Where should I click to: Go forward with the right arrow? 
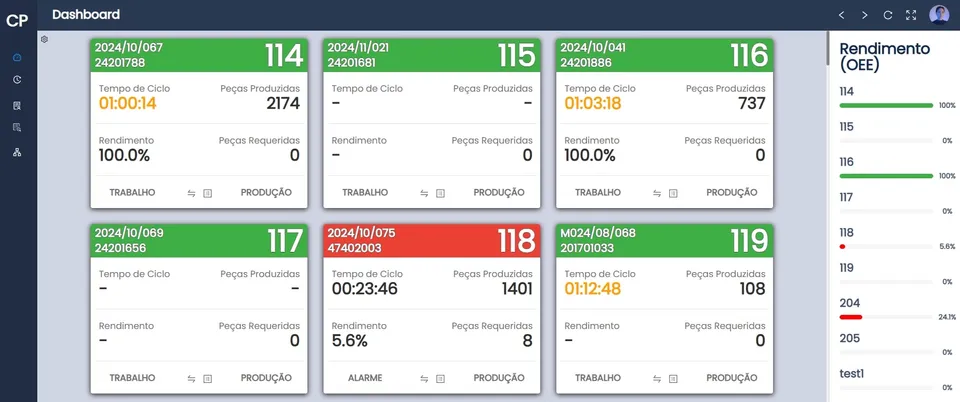point(864,15)
